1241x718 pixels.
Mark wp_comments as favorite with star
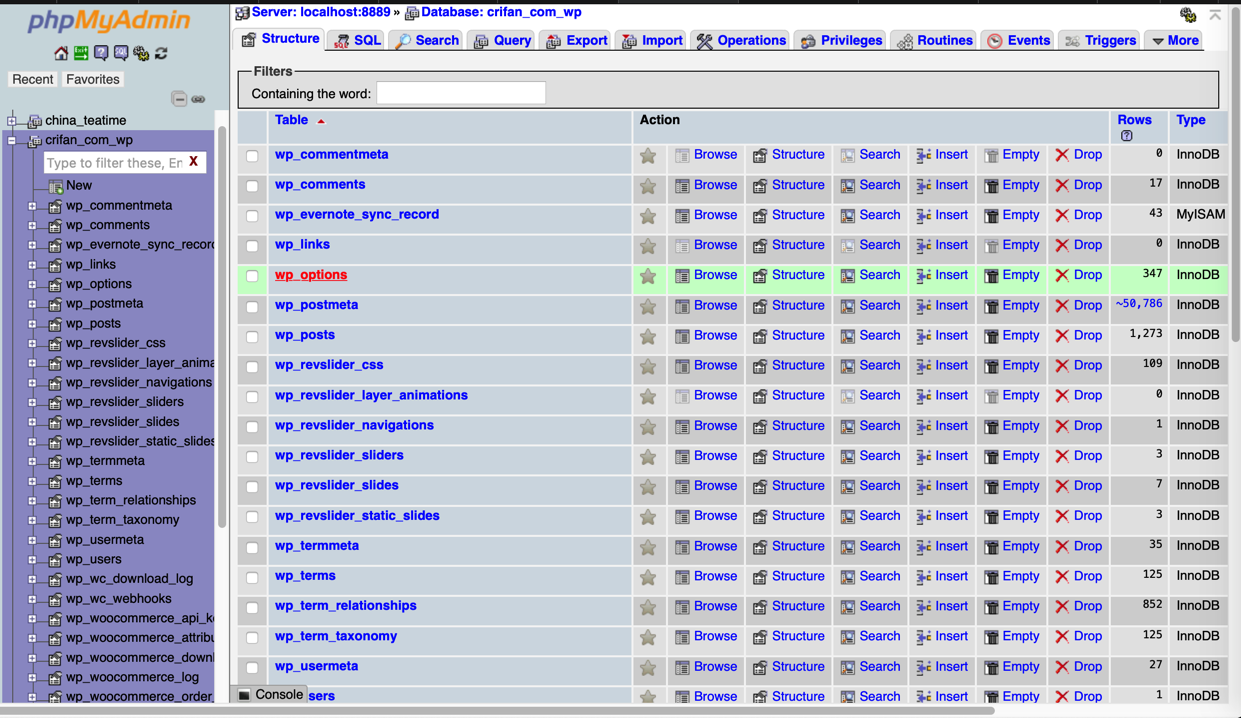[648, 186]
